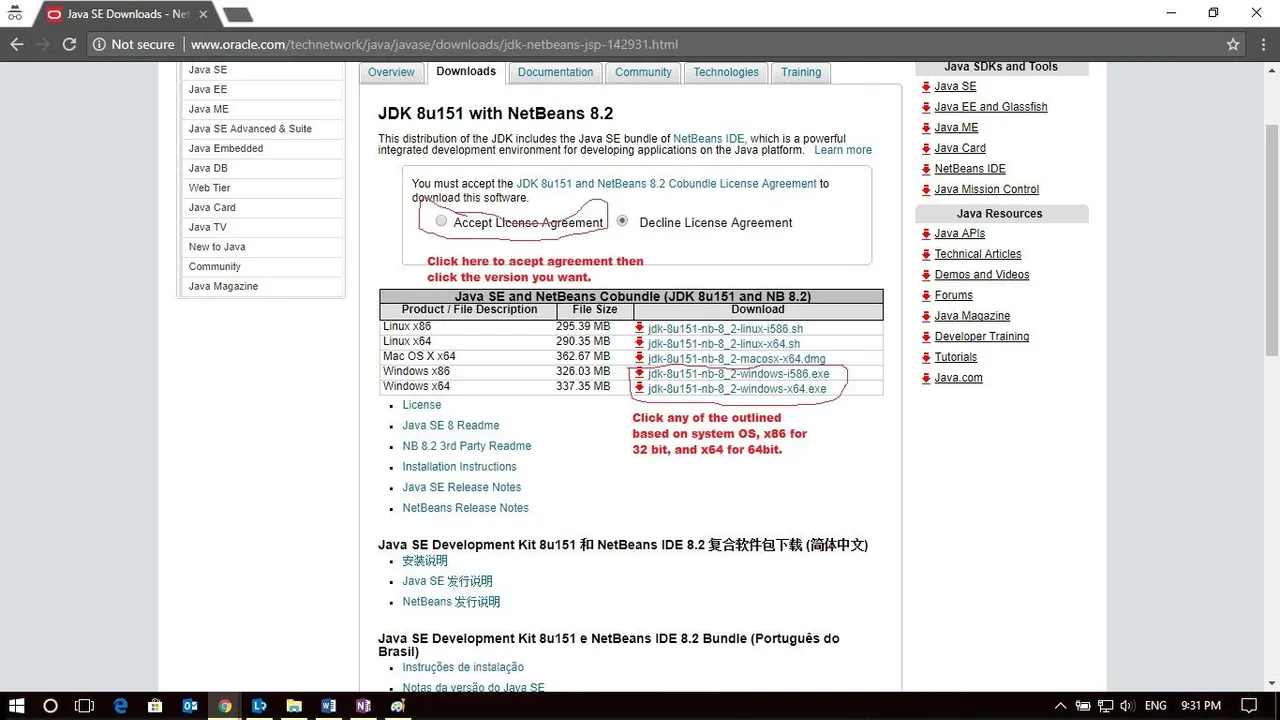Click red arrow icon beside Java SE
Image resolution: width=1280 pixels, height=720 pixels.
point(926,87)
